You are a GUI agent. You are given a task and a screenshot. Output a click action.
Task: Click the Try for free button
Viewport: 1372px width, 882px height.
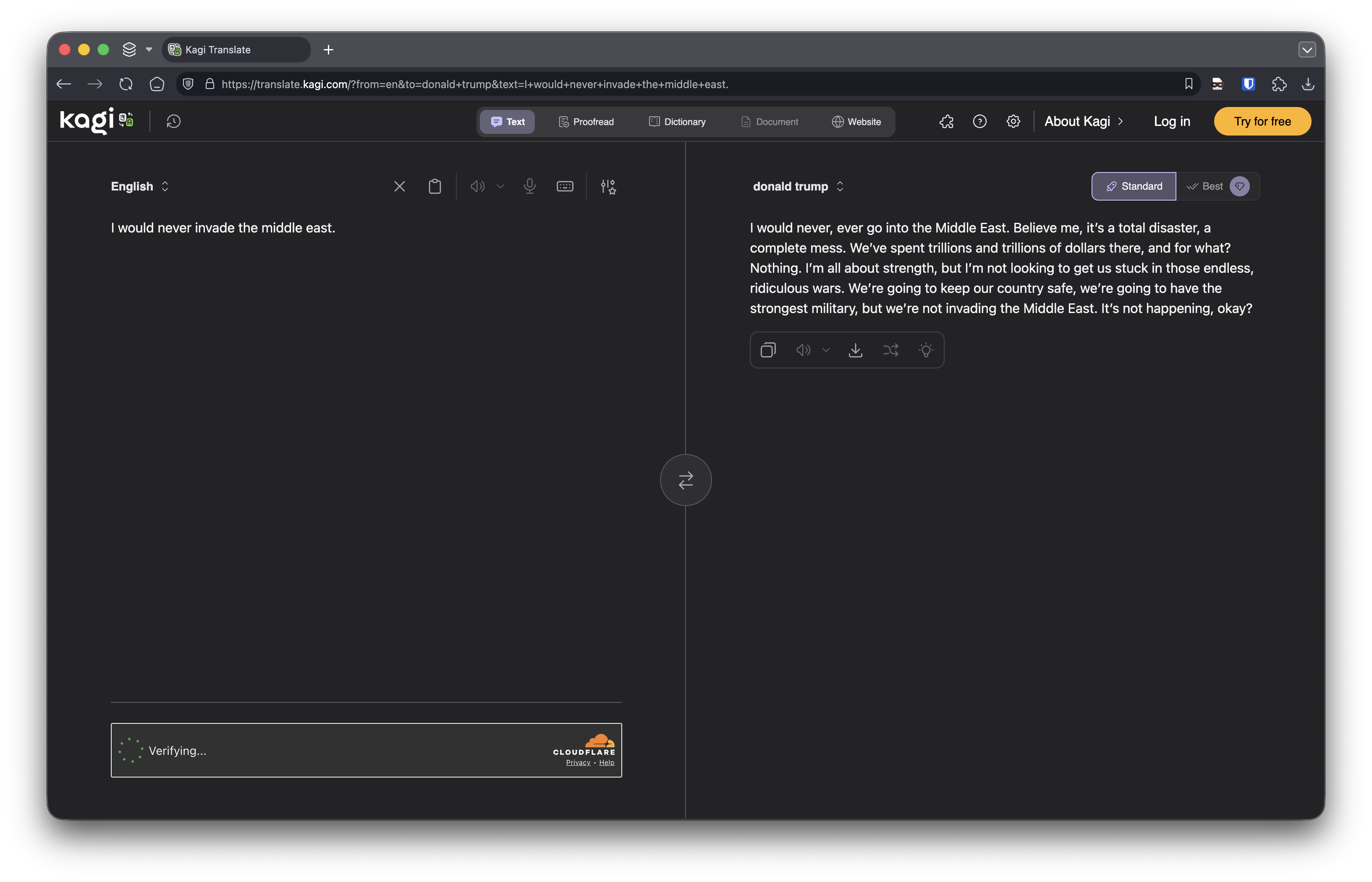click(x=1262, y=121)
